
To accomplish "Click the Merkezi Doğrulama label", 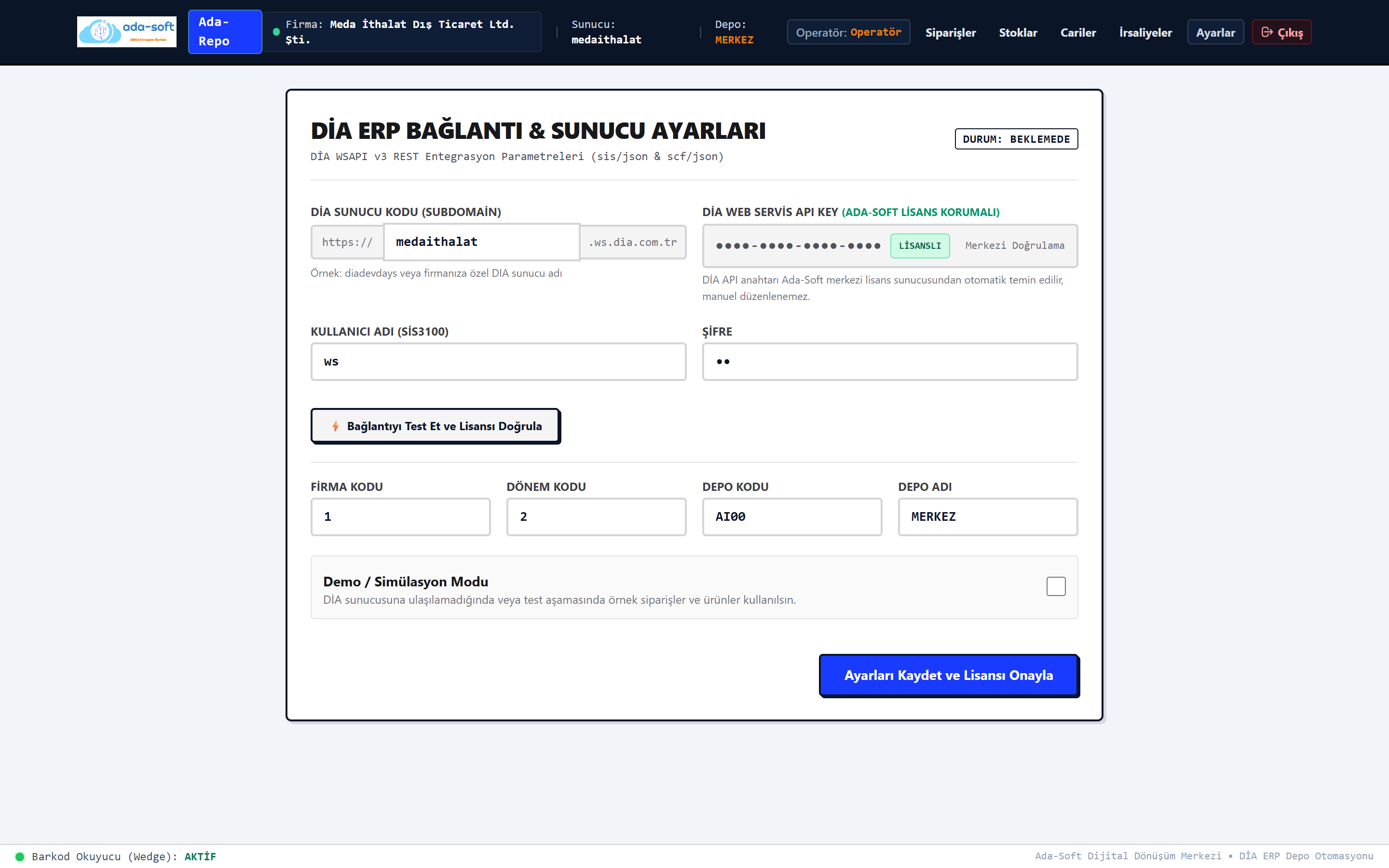I will 1015,246.
